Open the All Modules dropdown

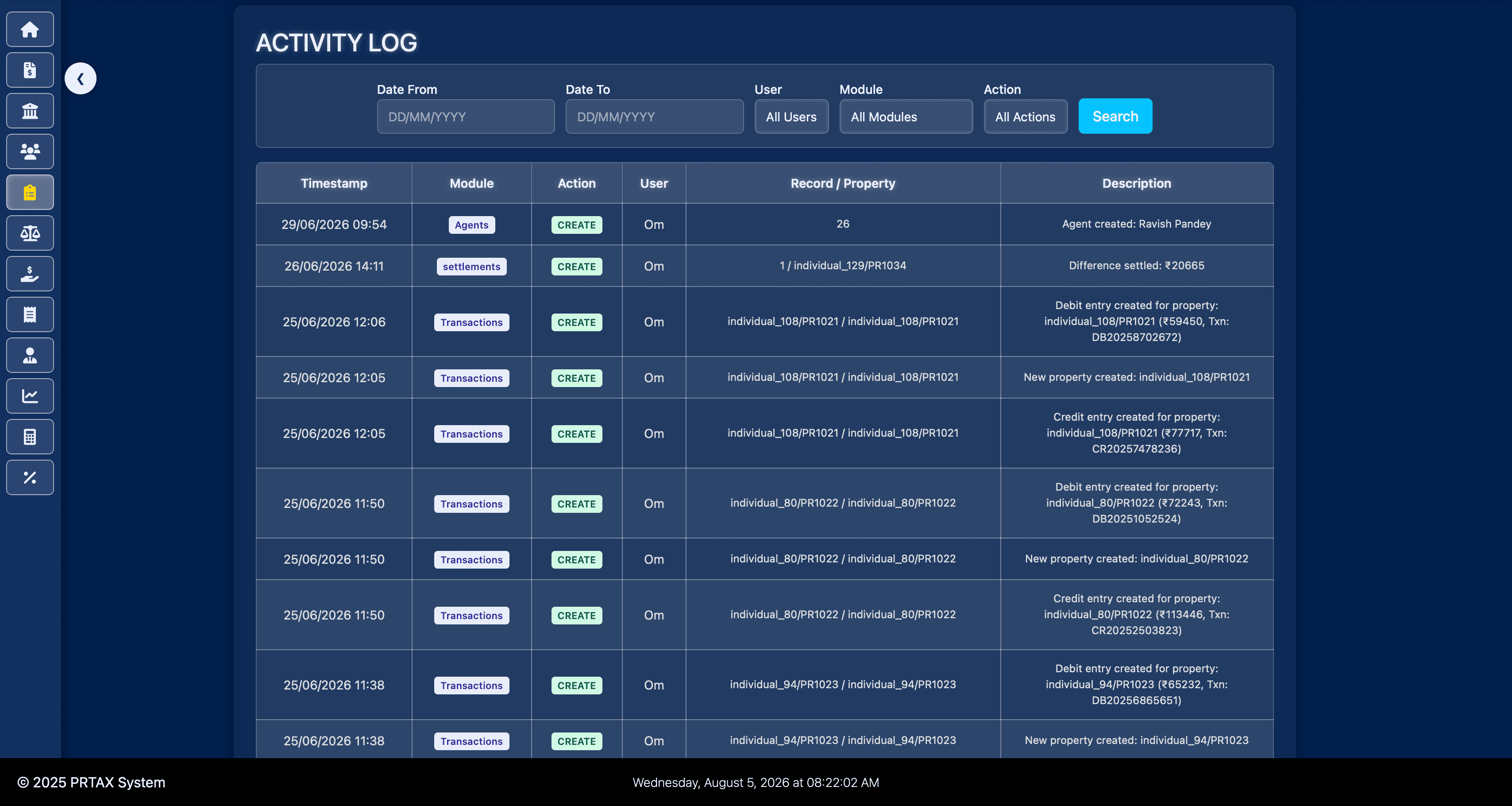pos(906,116)
